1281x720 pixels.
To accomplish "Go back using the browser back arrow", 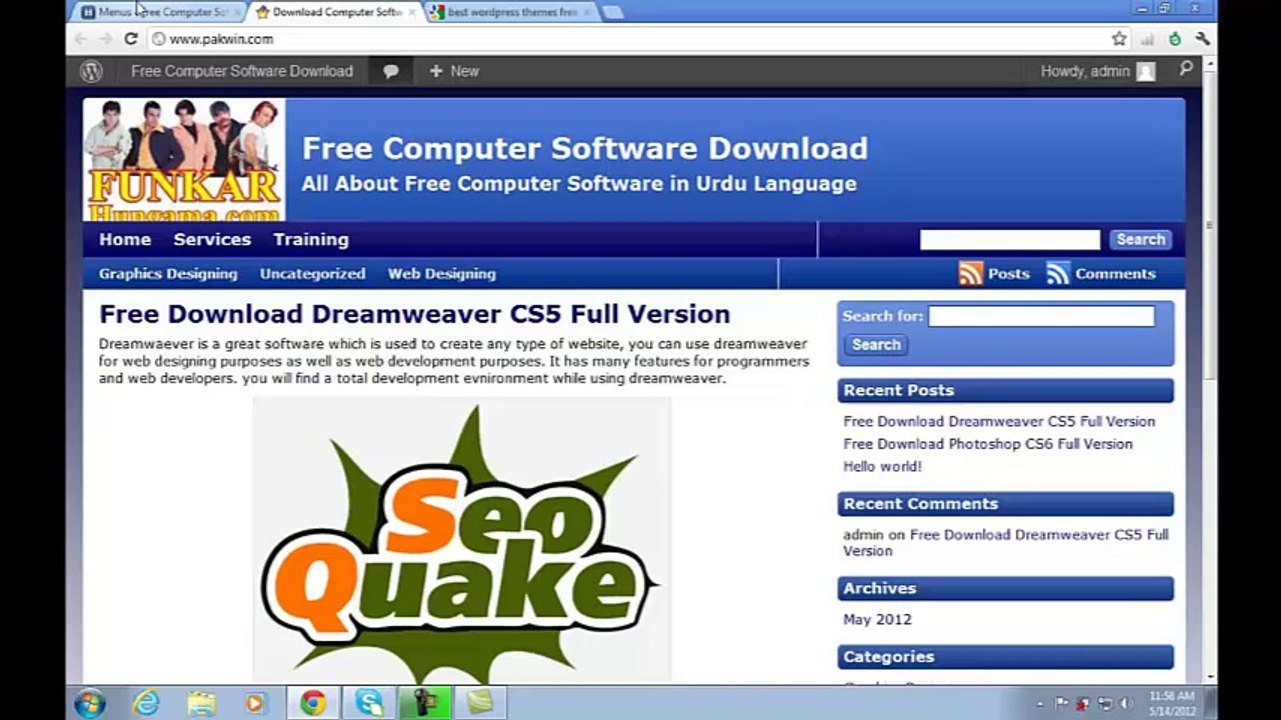I will coord(81,39).
